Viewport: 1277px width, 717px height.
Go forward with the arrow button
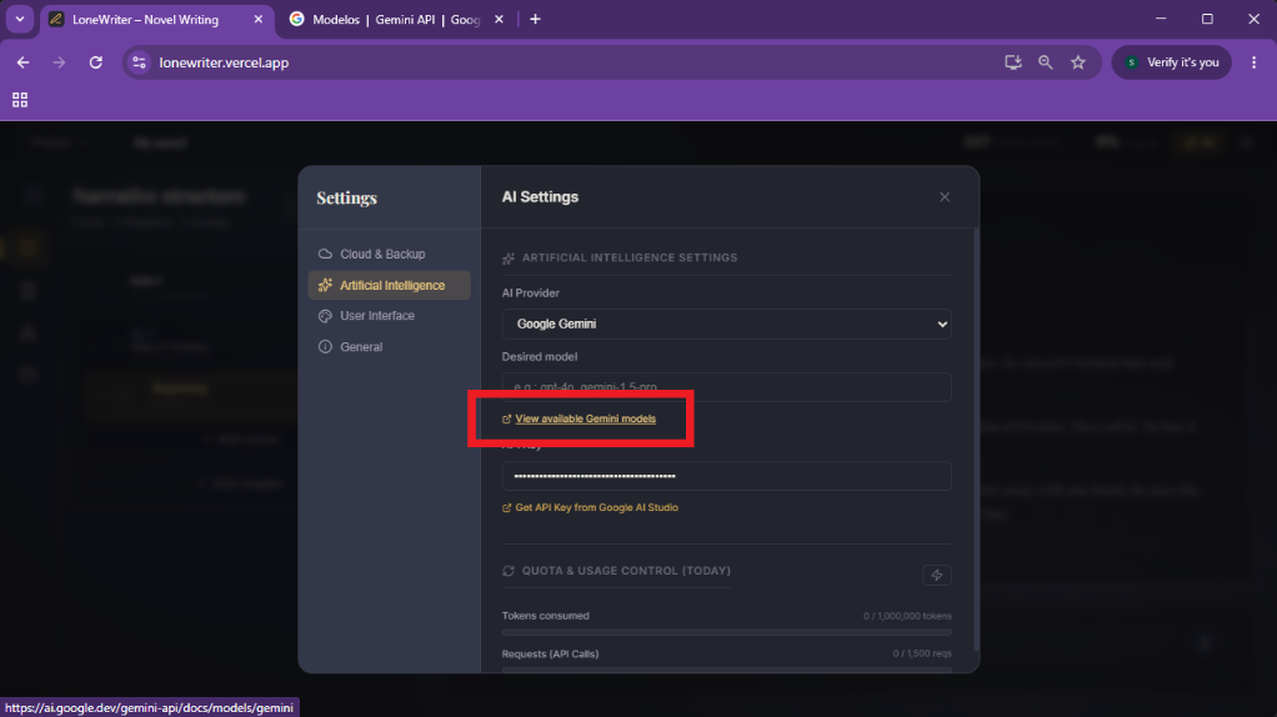coord(59,62)
